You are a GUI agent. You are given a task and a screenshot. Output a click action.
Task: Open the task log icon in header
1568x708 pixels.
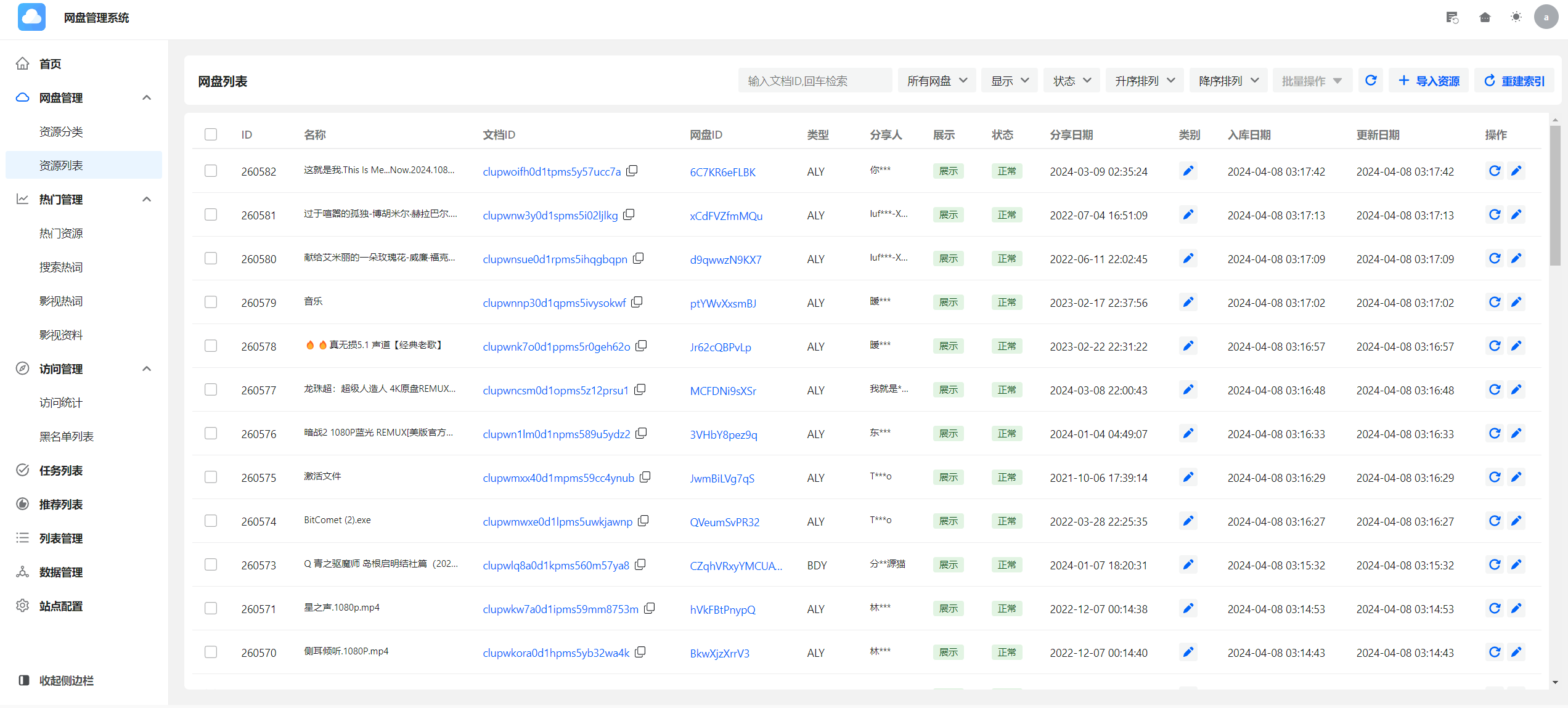coord(1452,17)
